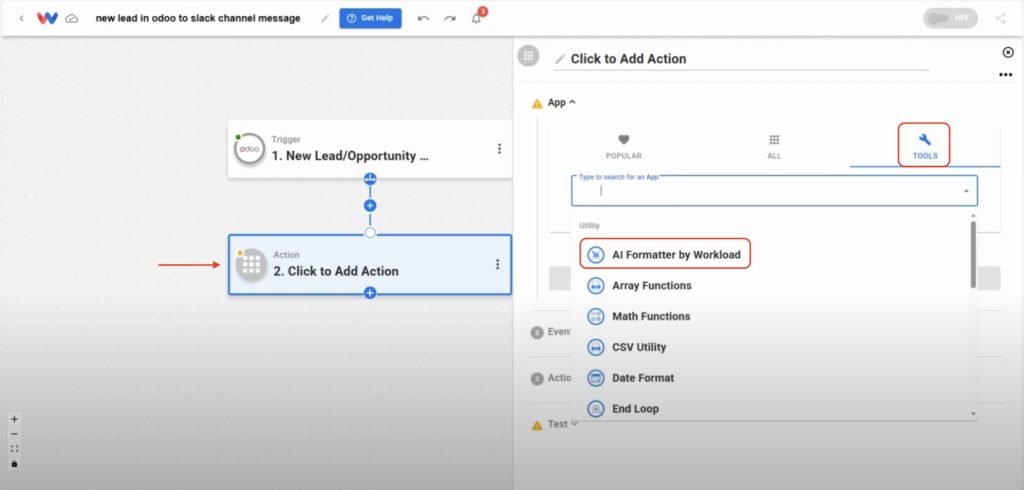Switch to the All tab

774,146
